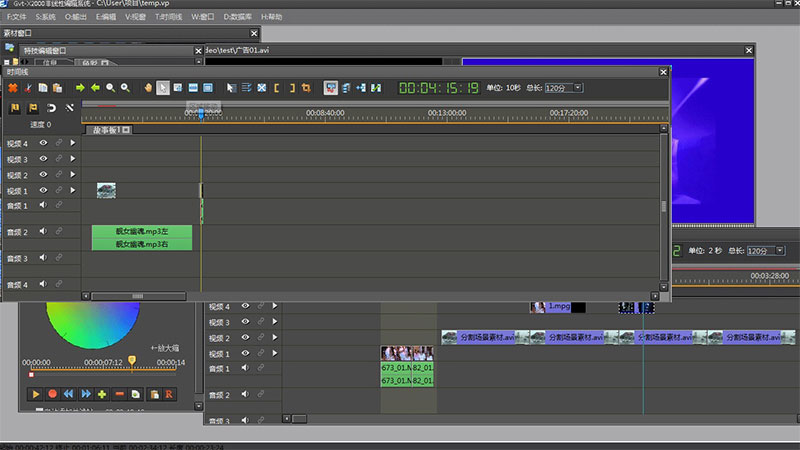Screen dimensions: 800x450
Task: Toggle visibility of 视频 2 in the lower timeline
Action: click(x=245, y=338)
